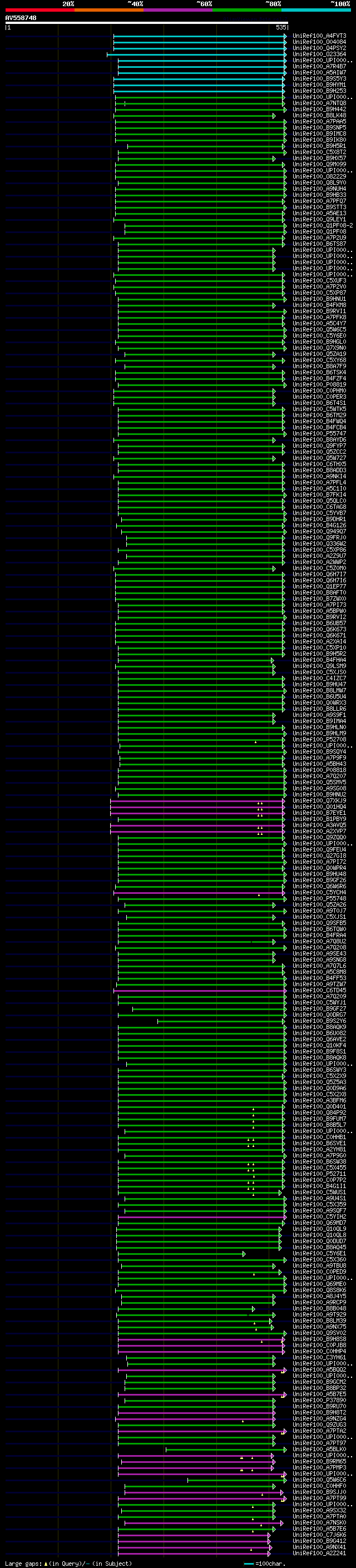Click the query name AV558748
The height and width of the screenshot is (1568, 356).
point(21,18)
